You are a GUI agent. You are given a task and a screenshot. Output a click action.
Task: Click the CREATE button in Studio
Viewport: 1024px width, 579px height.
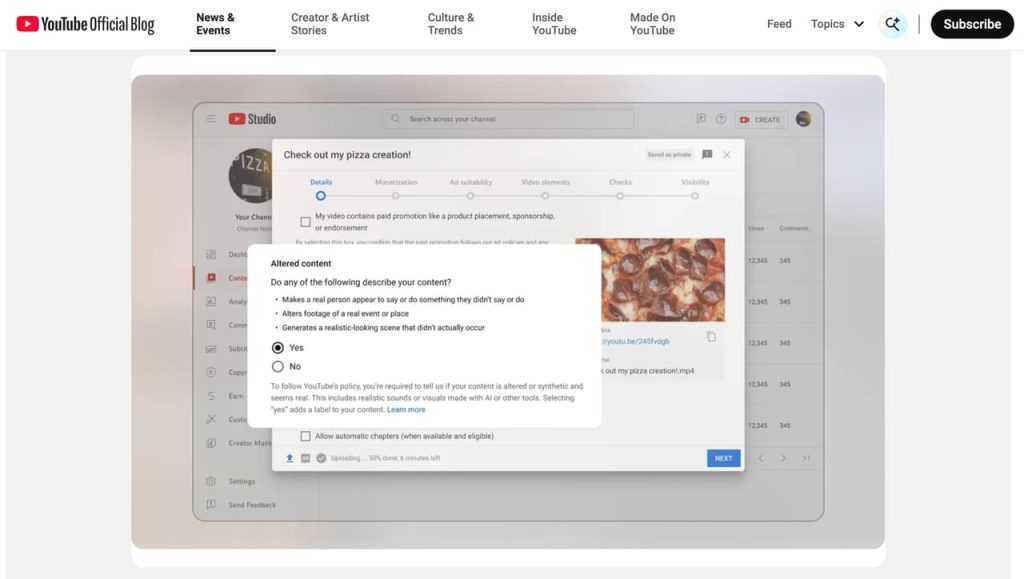(761, 119)
